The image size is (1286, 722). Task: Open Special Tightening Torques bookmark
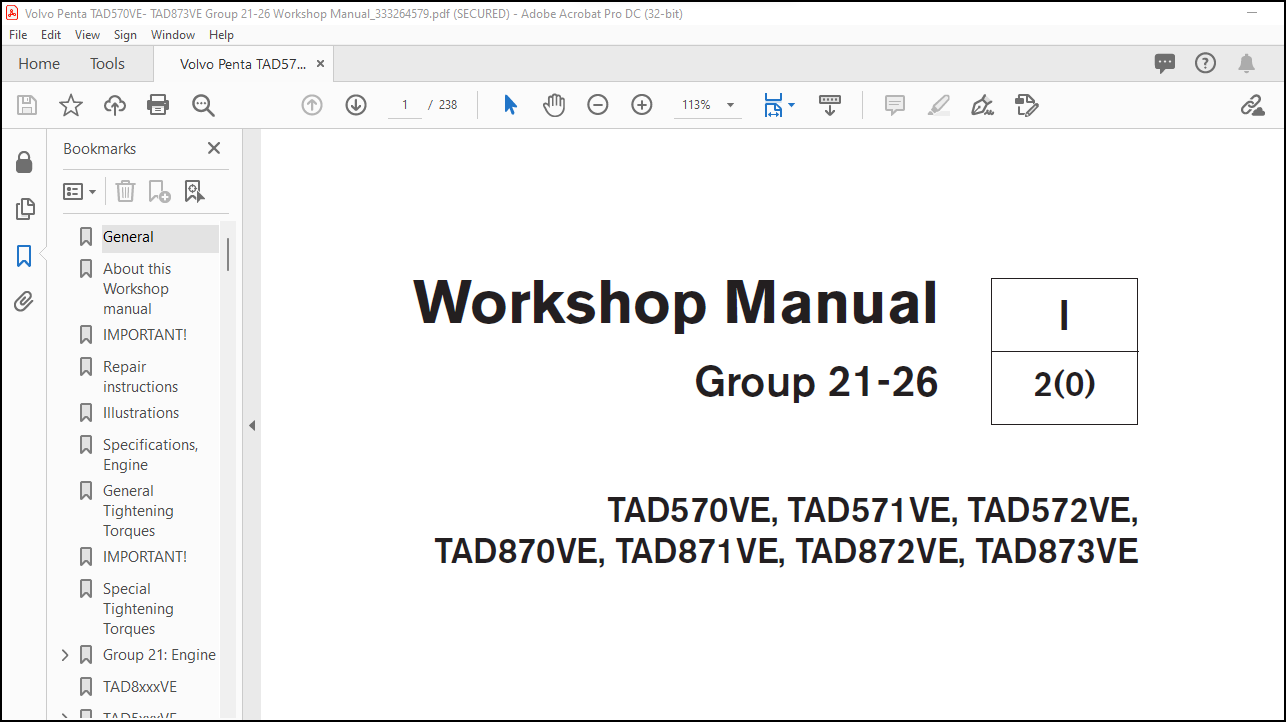(x=138, y=609)
